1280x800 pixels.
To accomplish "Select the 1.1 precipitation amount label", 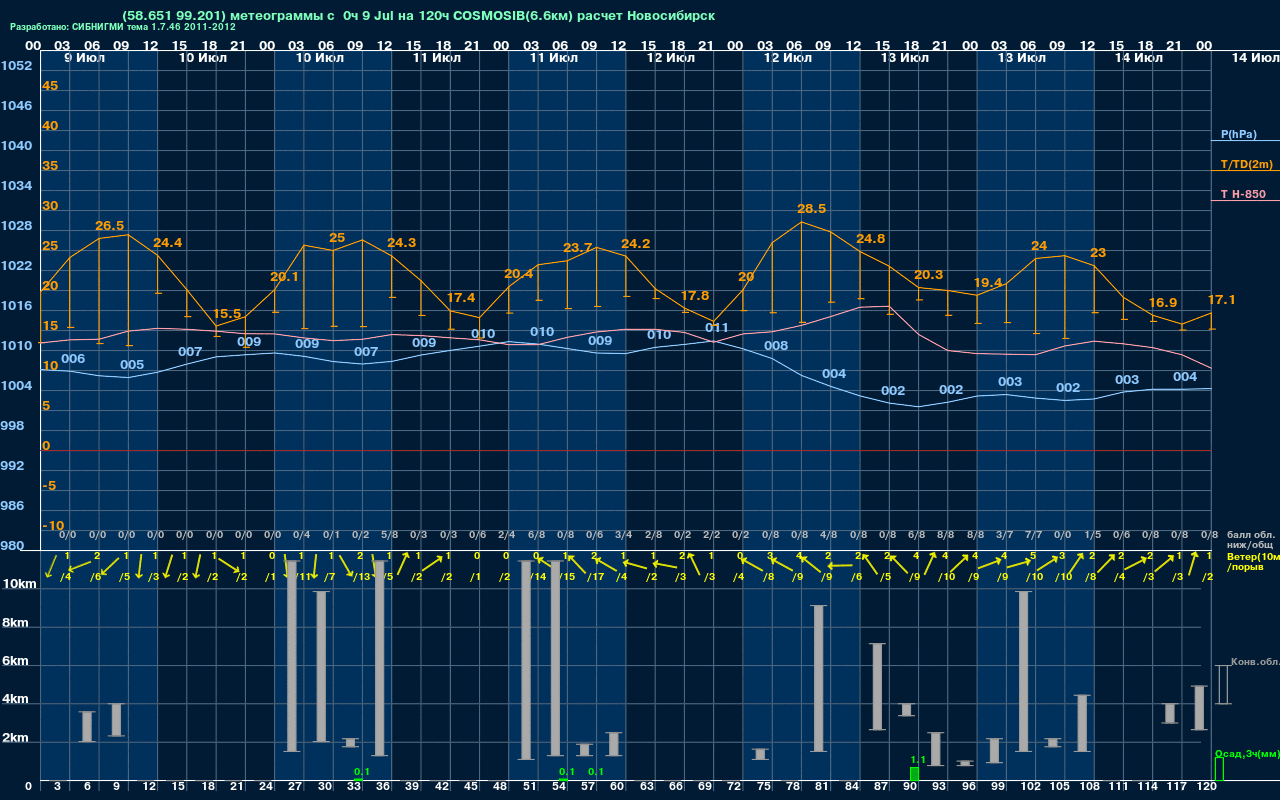I will 919,760.
